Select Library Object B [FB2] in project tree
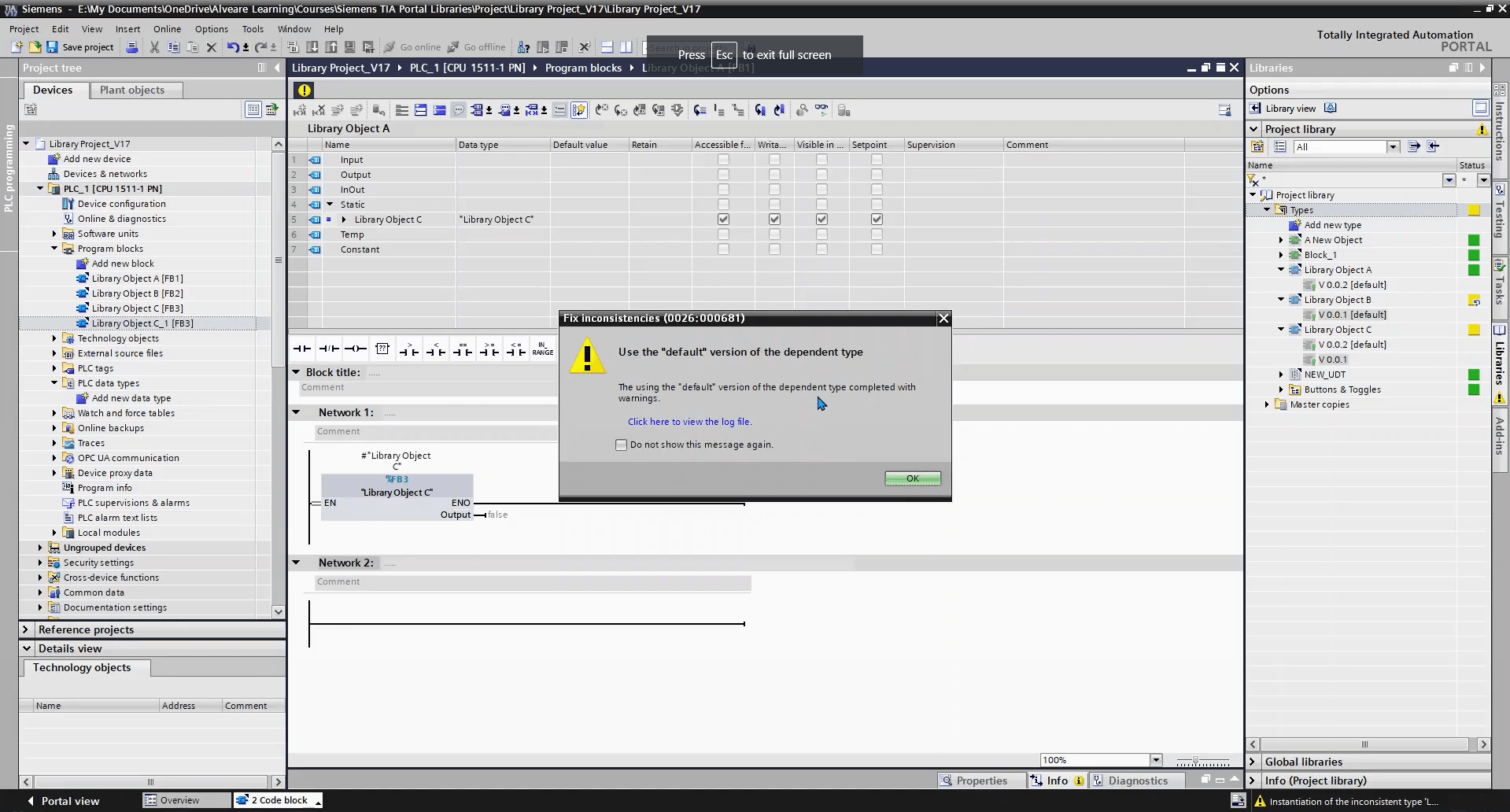Image resolution: width=1510 pixels, height=812 pixels. pos(137,293)
